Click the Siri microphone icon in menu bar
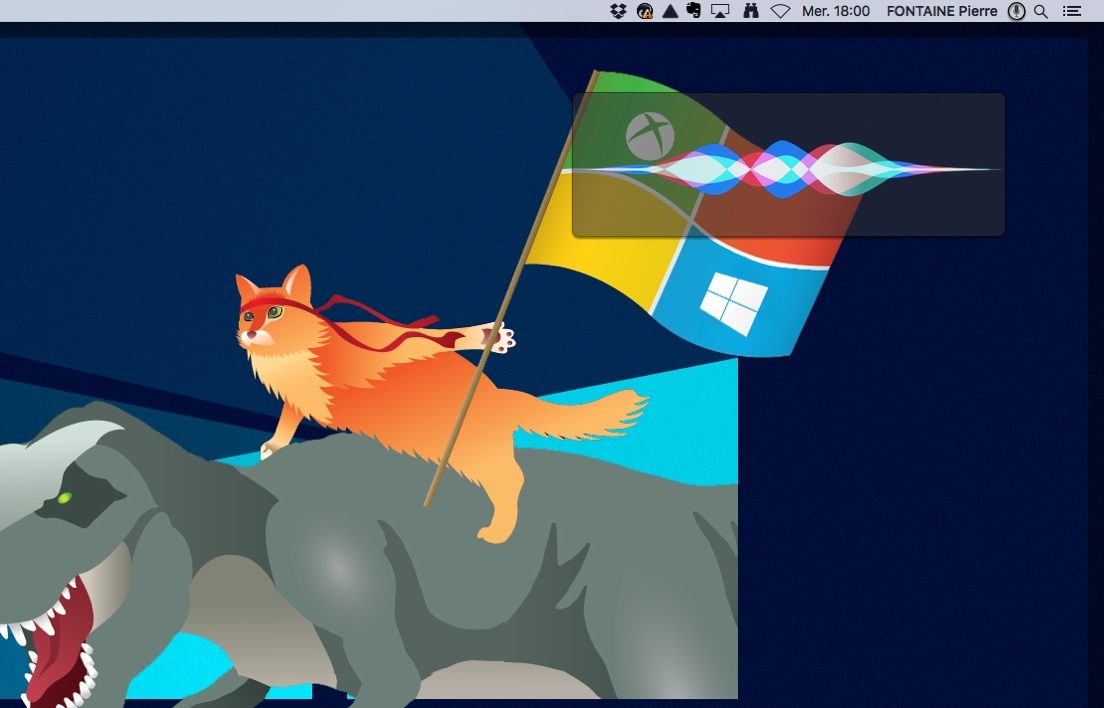 click(1016, 11)
